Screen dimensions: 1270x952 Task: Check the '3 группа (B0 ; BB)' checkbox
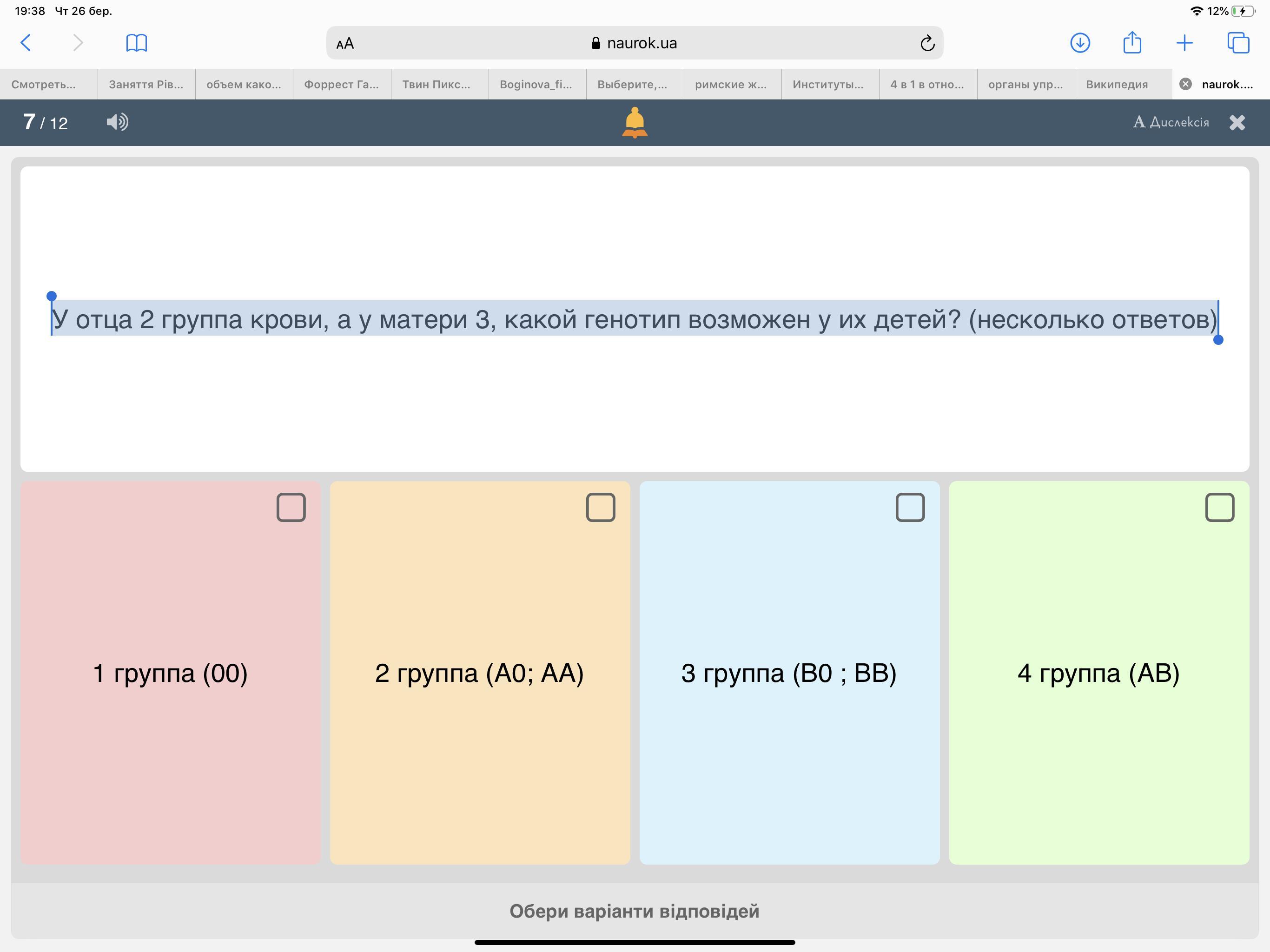[x=910, y=508]
